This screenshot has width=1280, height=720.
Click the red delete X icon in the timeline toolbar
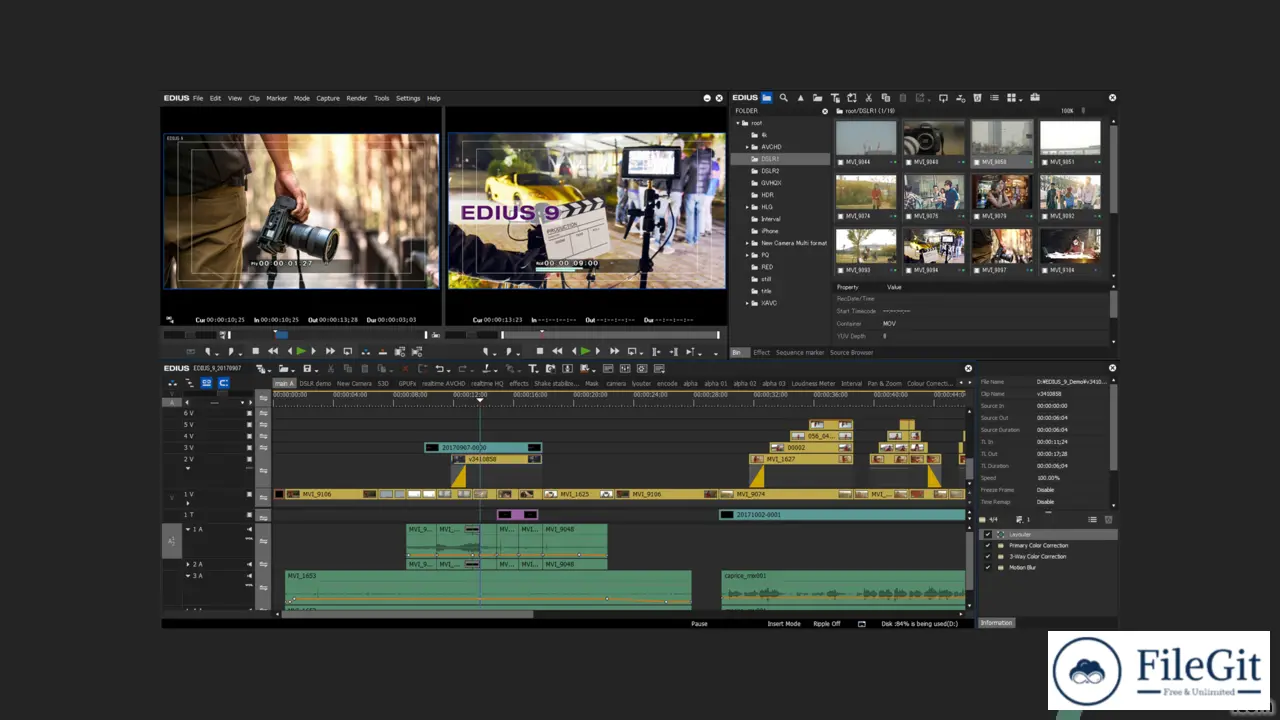pyautogui.click(x=405, y=369)
